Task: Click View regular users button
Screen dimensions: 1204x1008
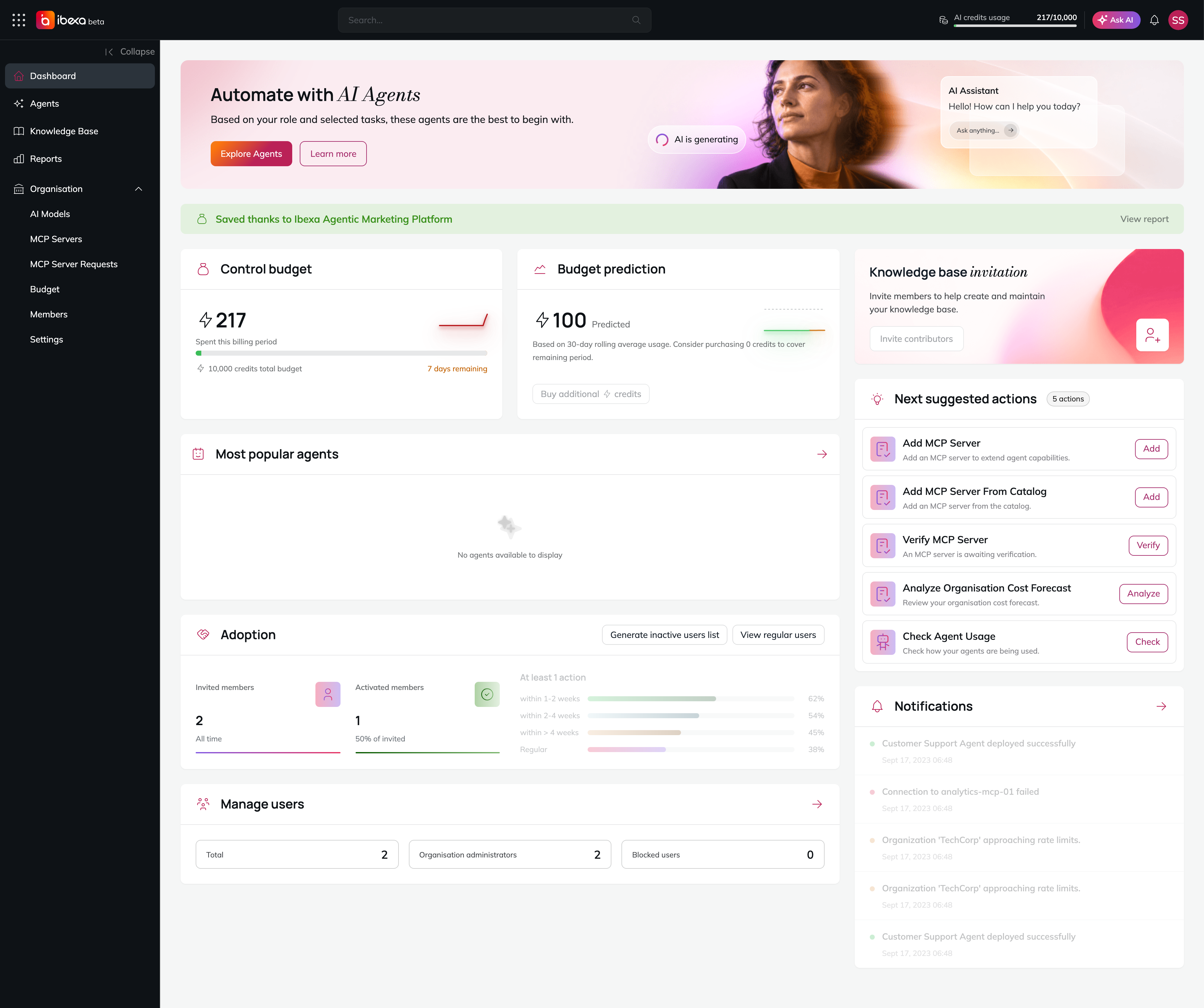Action: click(778, 635)
